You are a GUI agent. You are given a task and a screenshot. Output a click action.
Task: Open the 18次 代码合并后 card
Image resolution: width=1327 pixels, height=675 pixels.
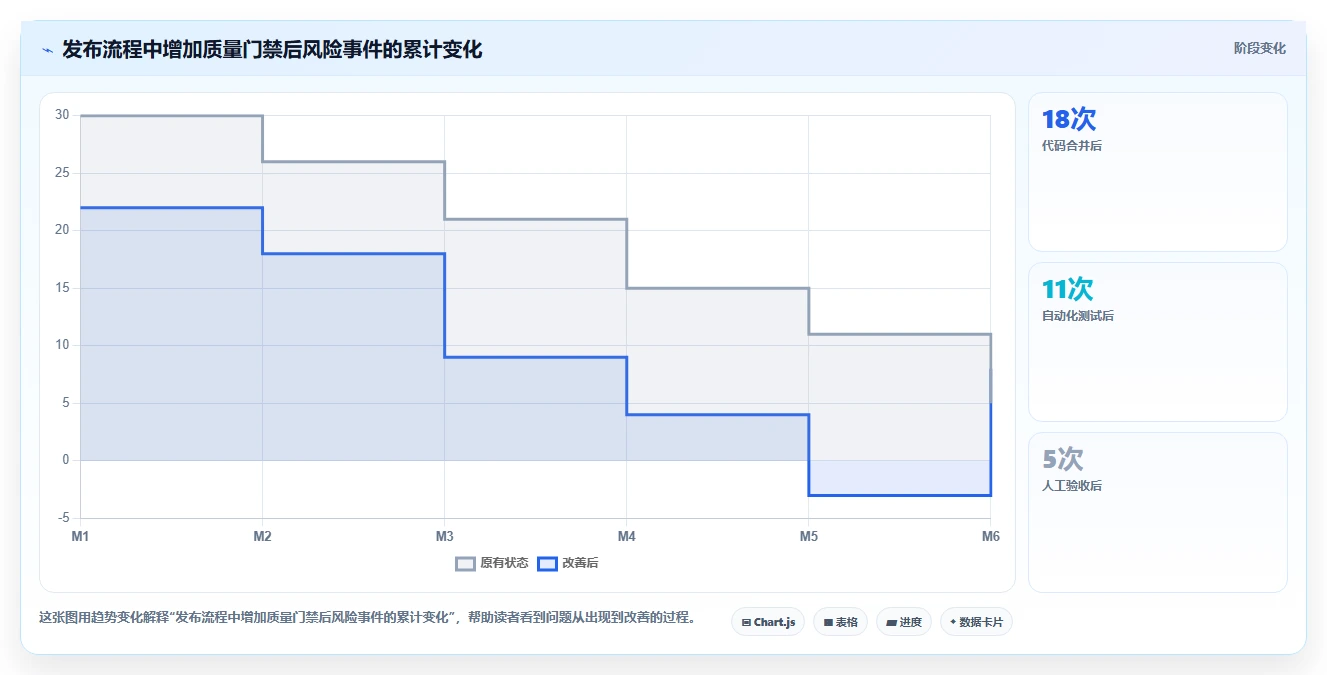[1158, 172]
